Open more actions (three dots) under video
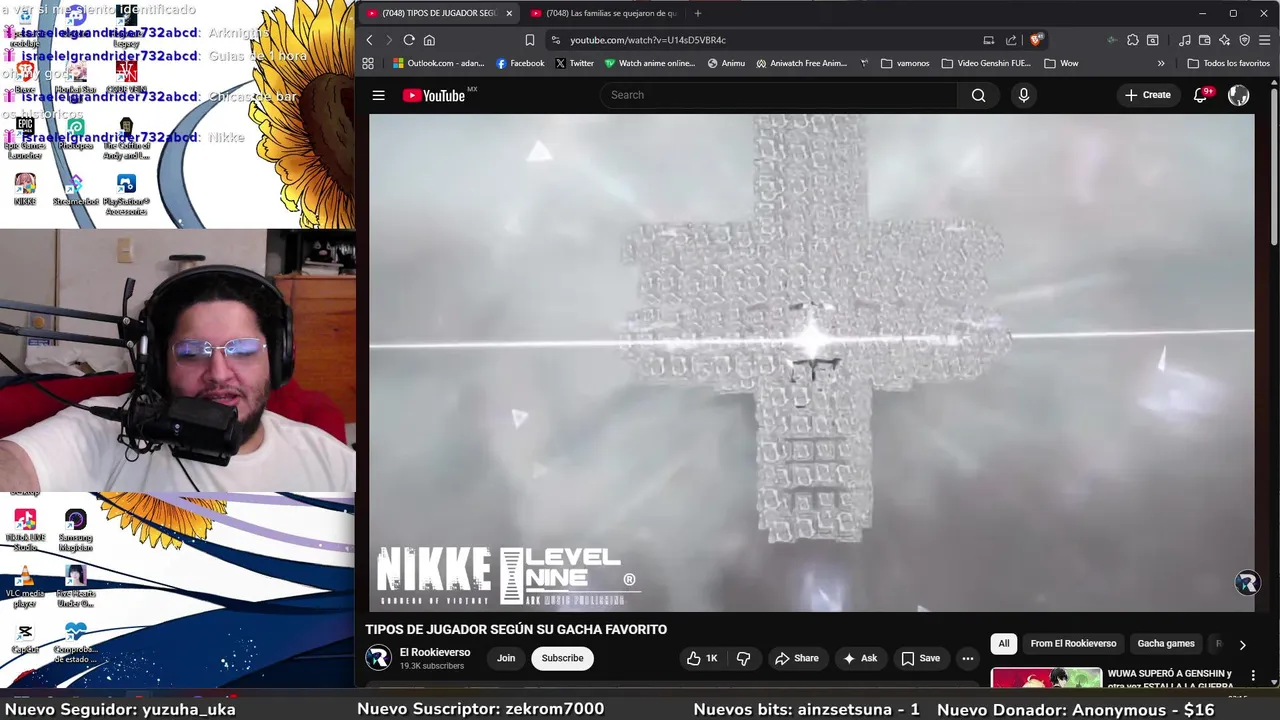This screenshot has width=1280, height=720. (967, 658)
